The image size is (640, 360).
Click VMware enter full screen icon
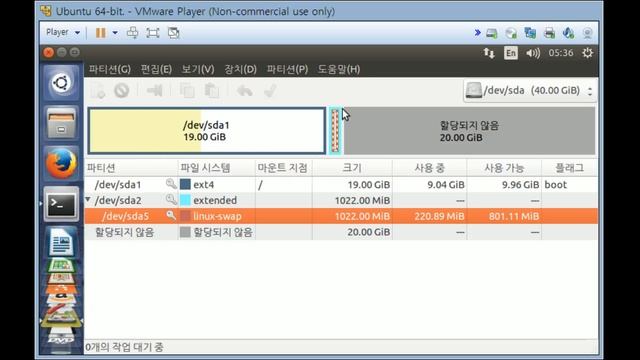(153, 33)
